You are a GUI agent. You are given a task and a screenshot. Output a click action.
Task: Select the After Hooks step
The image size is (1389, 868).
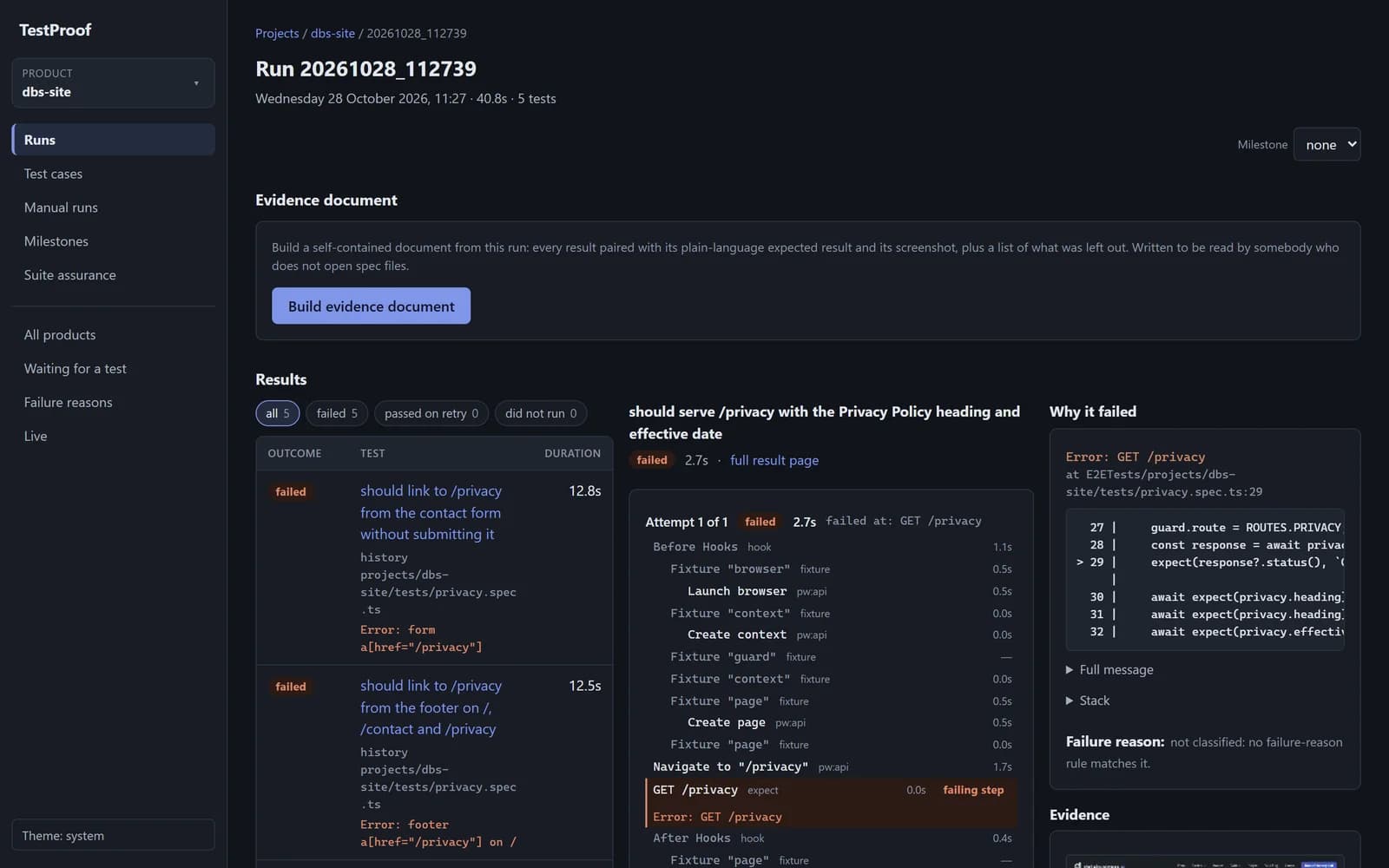(831, 838)
